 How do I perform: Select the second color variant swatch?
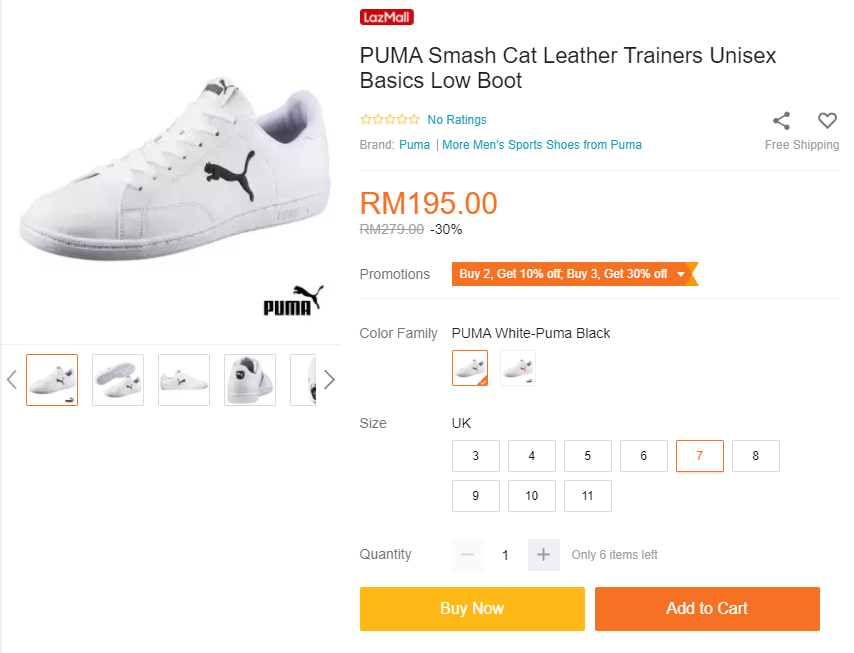click(518, 368)
